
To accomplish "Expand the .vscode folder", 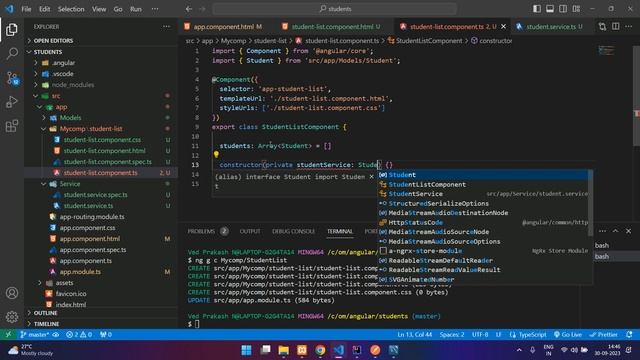I will pyautogui.click(x=63, y=74).
